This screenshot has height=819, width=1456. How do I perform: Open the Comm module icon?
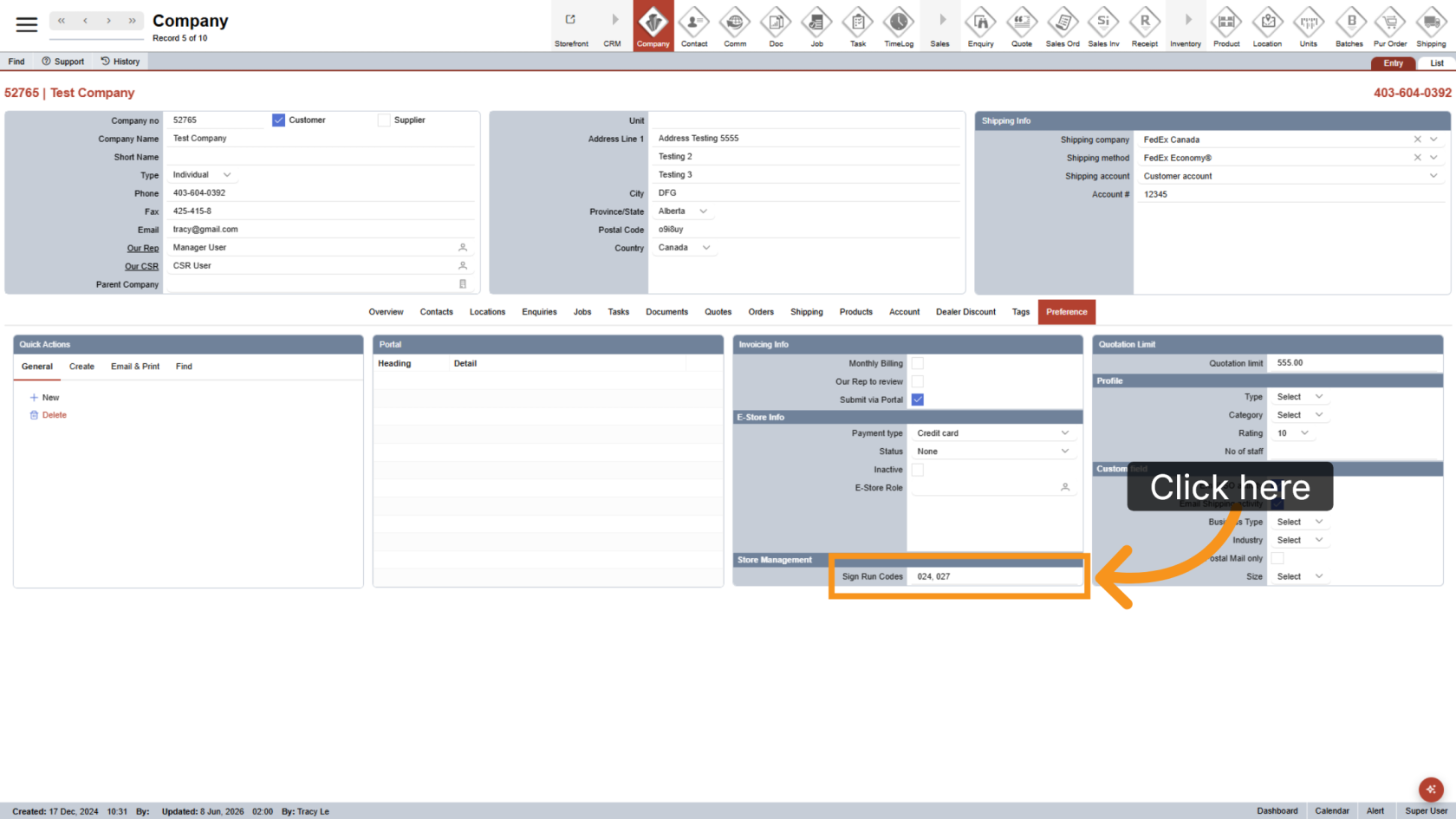tap(735, 26)
